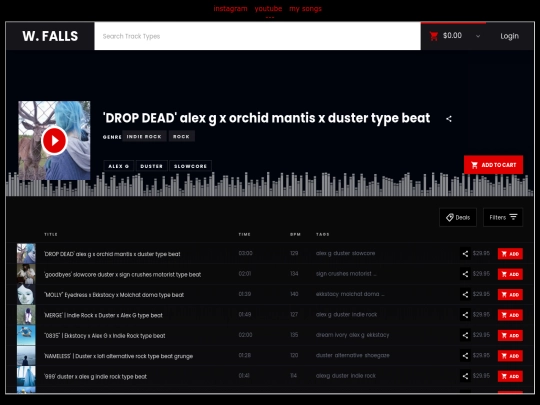
Task: Share the 'NAMELESS' Duster track
Action: (x=465, y=356)
